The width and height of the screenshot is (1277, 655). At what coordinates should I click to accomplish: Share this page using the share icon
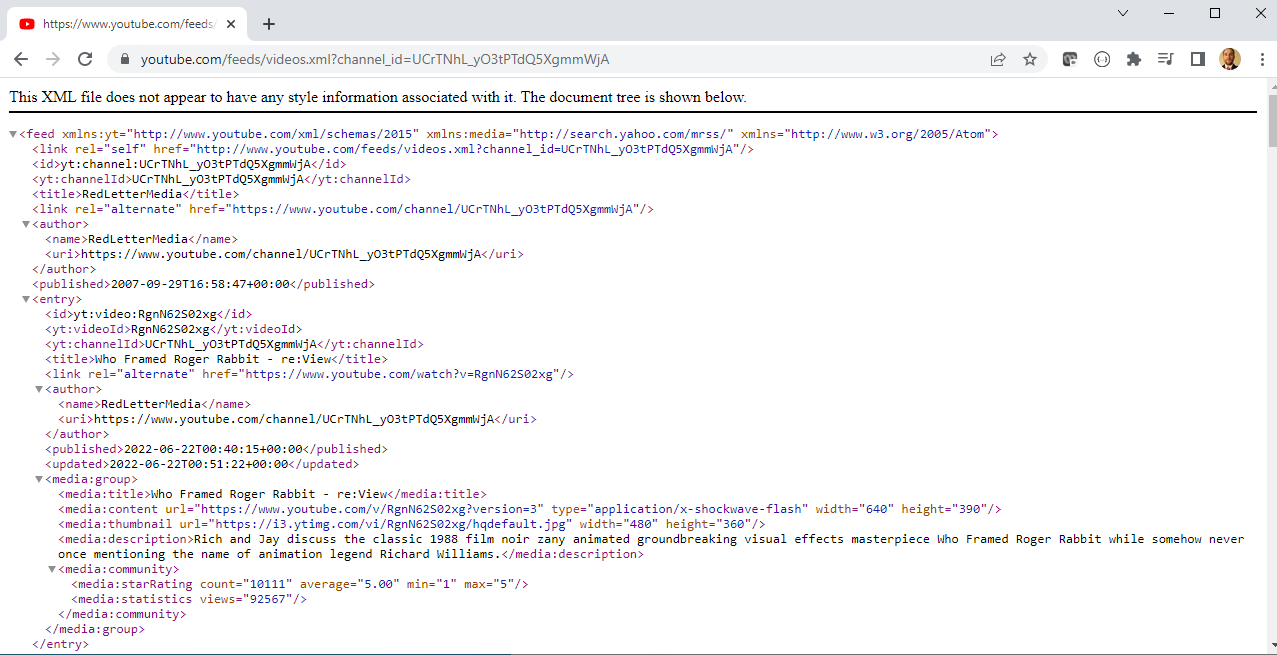pyautogui.click(x=998, y=59)
